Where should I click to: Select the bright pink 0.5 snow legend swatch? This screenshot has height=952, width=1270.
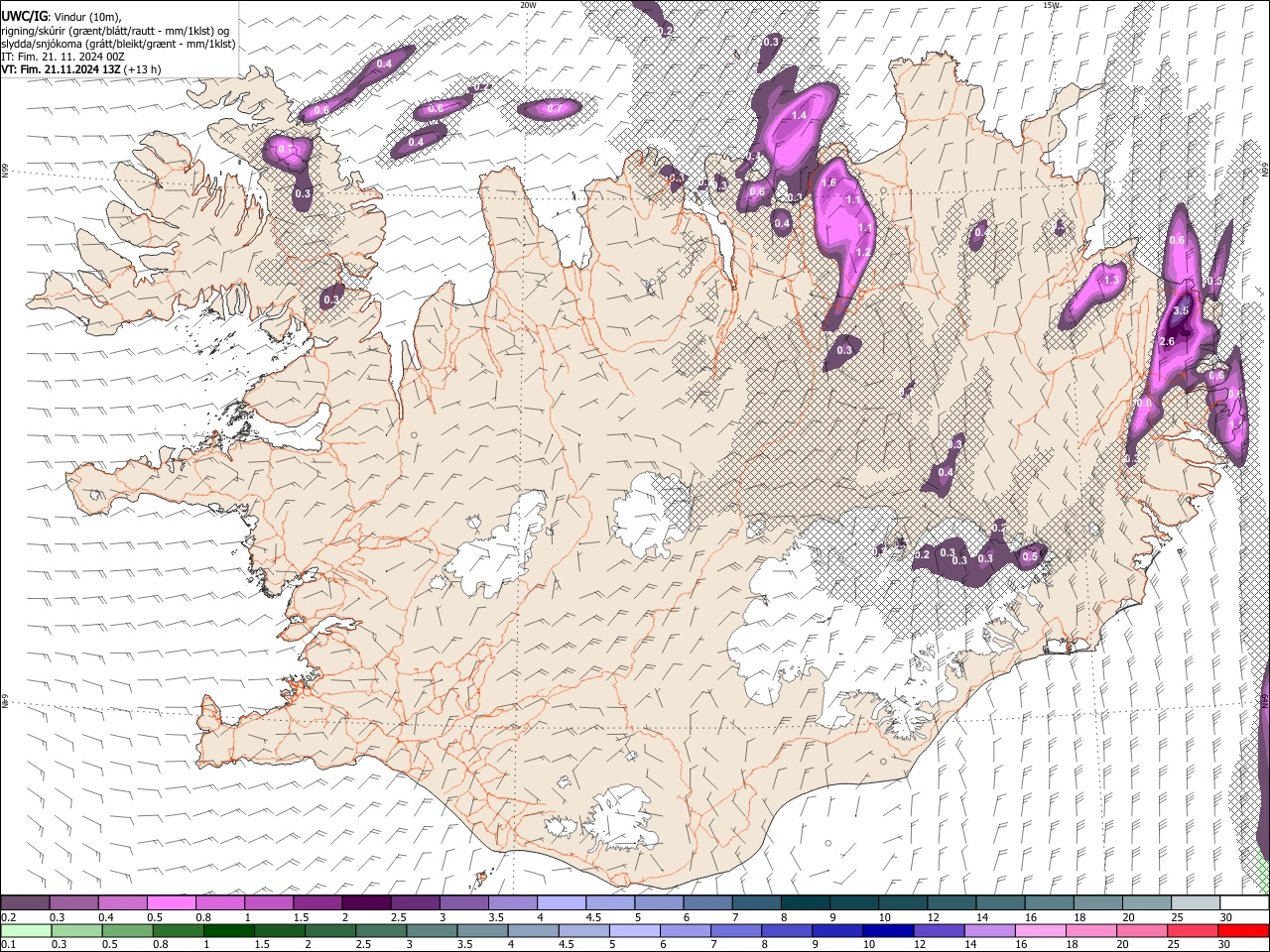click(172, 903)
